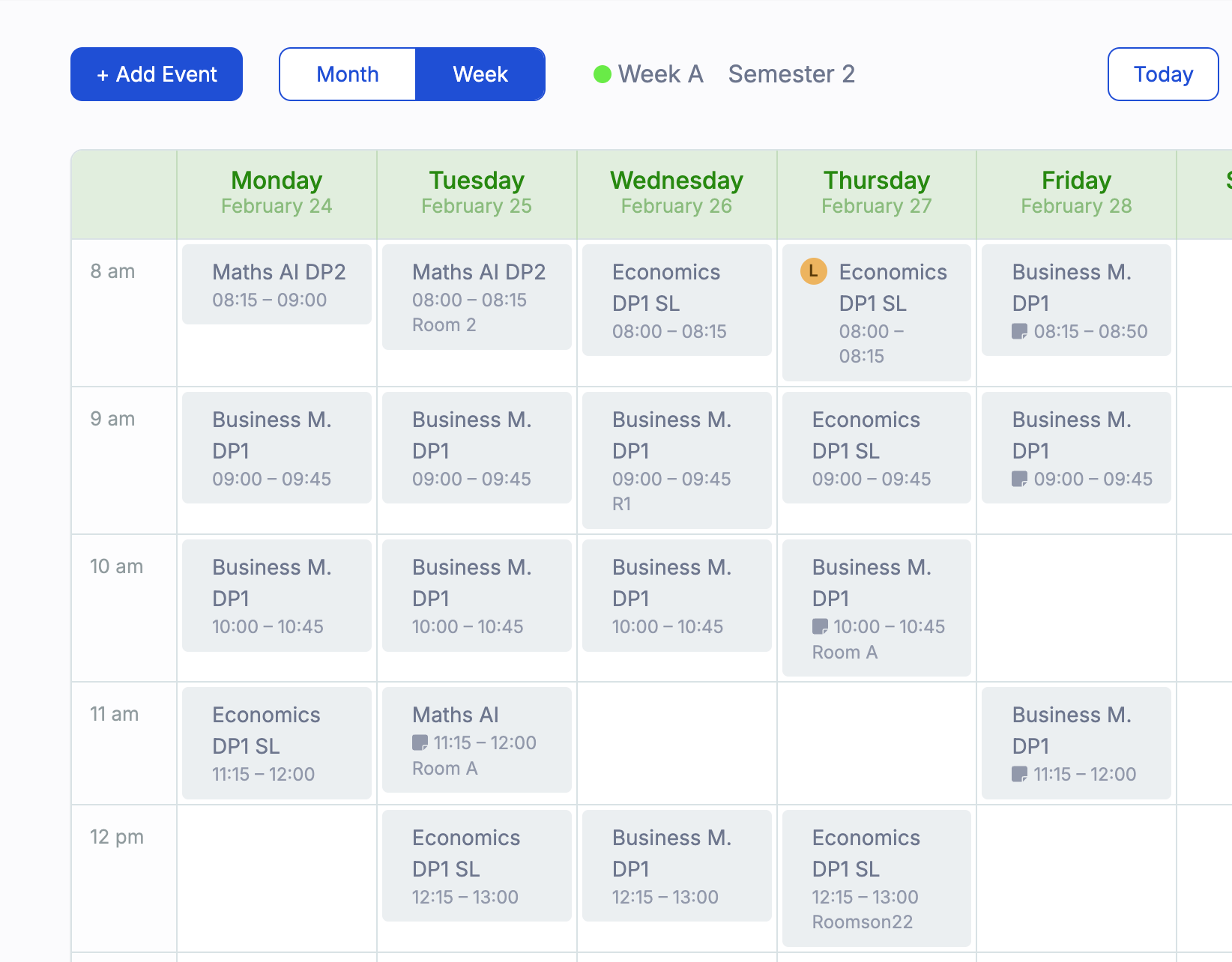Screen dimensions: 1232x962
Task: Click the Week A status indicator label
Action: (660, 73)
